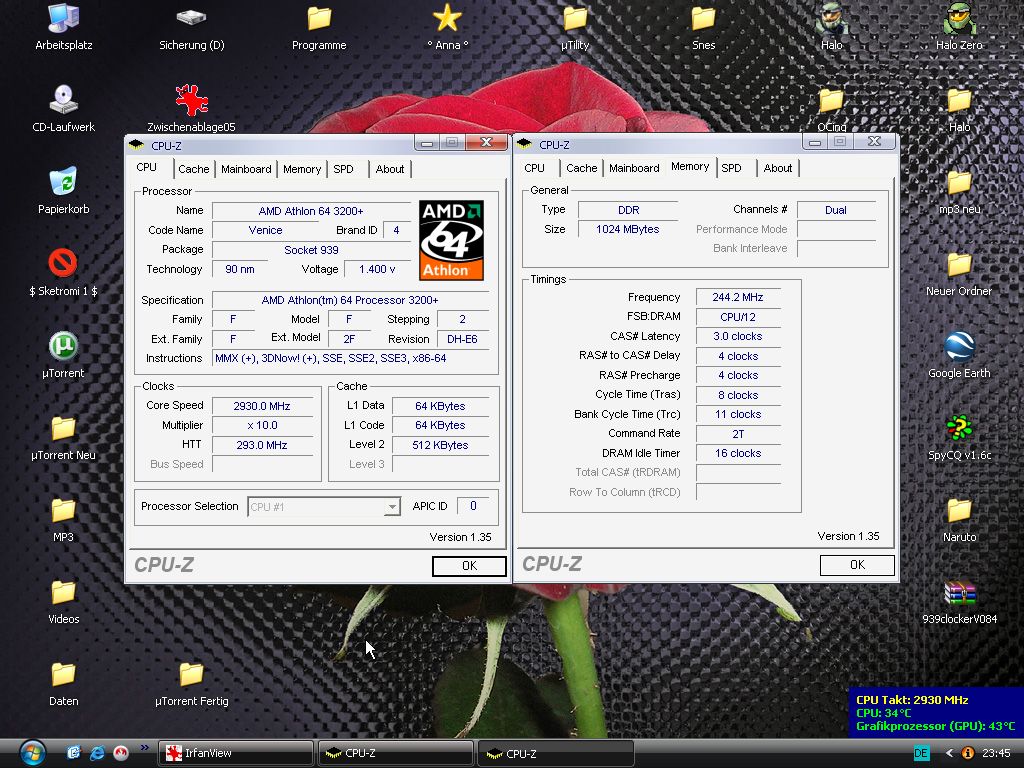The width and height of the screenshot is (1024, 768).
Task: Click the '1024 MBytes' size value
Action: tap(628, 229)
